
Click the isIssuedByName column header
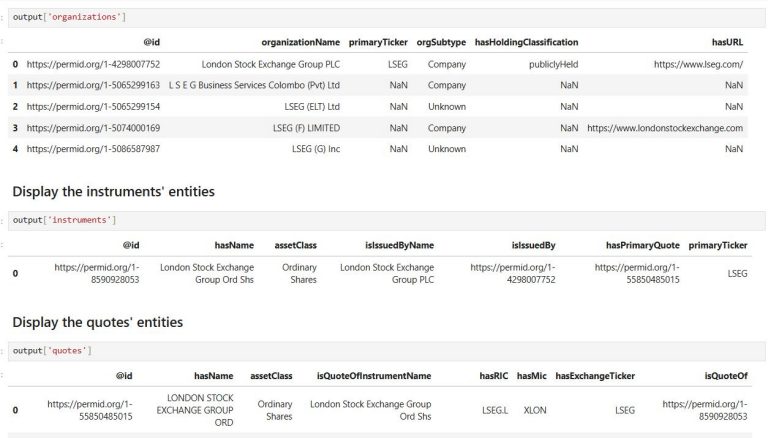(x=399, y=245)
